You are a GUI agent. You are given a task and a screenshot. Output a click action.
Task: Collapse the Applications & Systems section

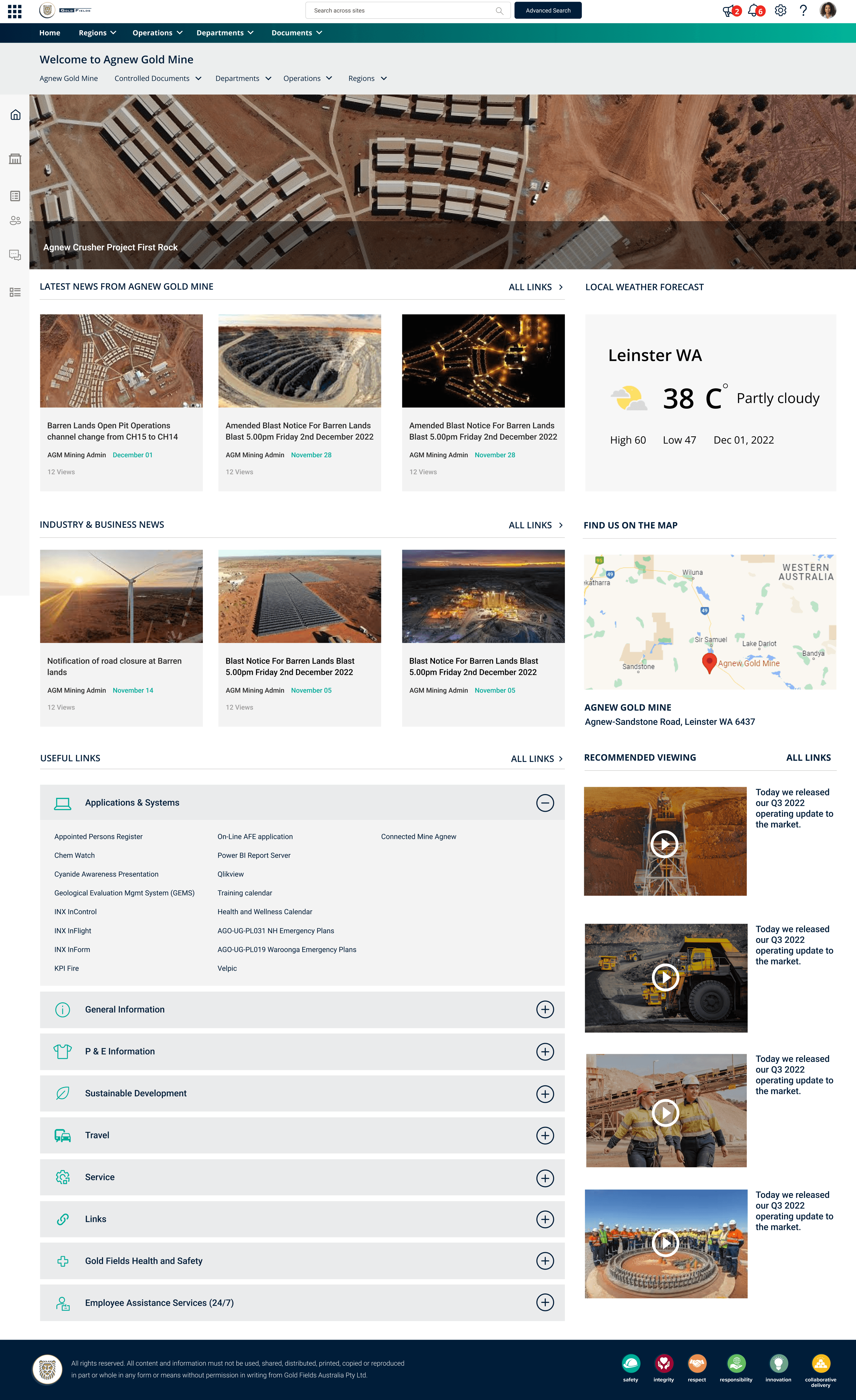tap(545, 803)
